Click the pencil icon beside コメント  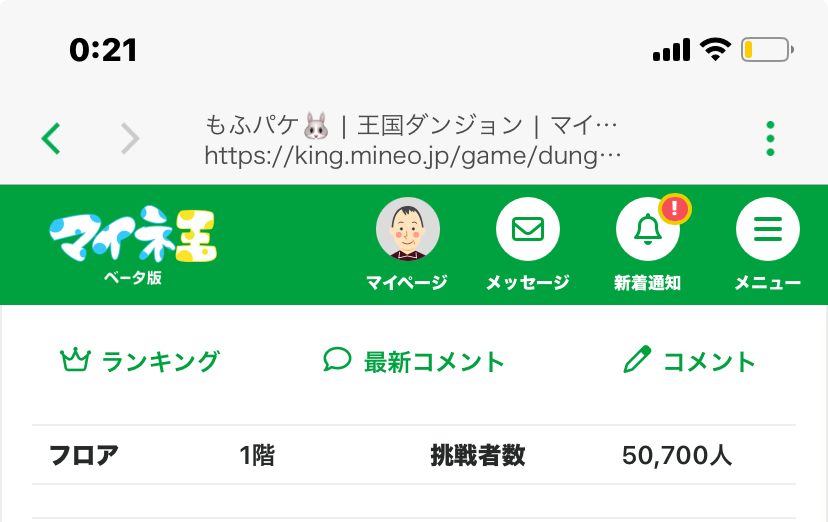point(637,359)
